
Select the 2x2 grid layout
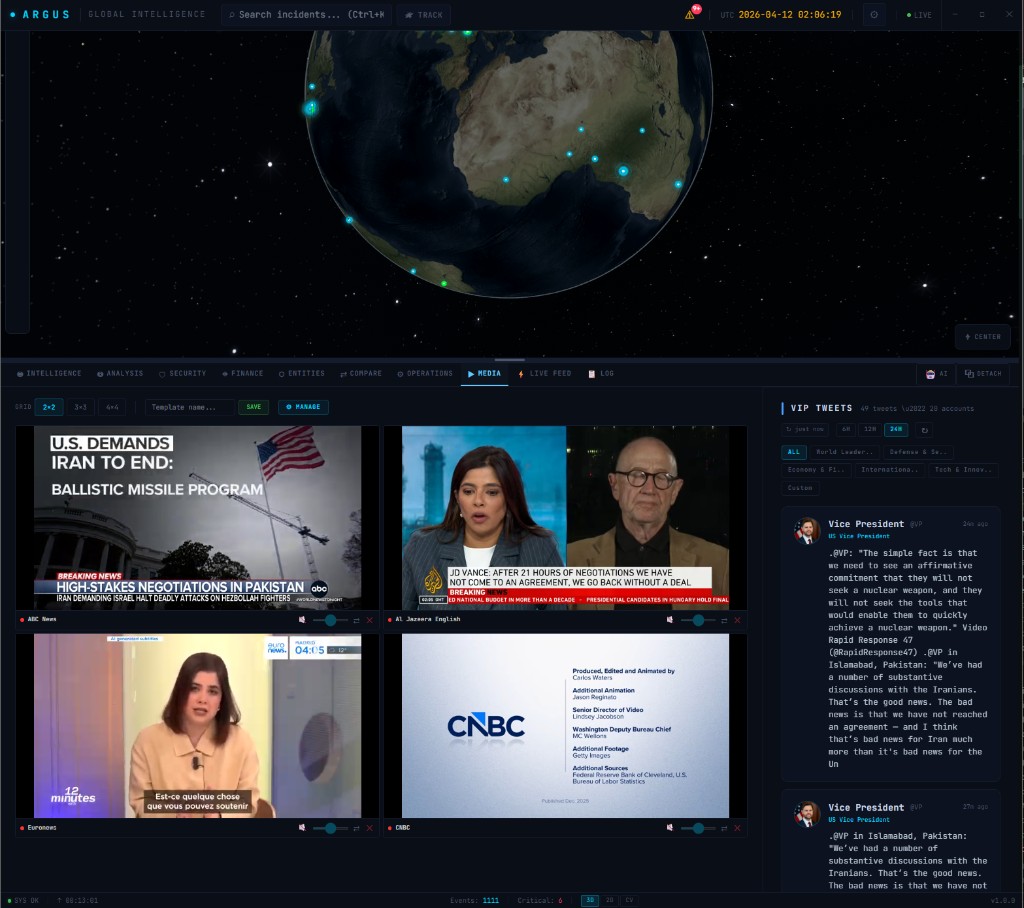49,407
